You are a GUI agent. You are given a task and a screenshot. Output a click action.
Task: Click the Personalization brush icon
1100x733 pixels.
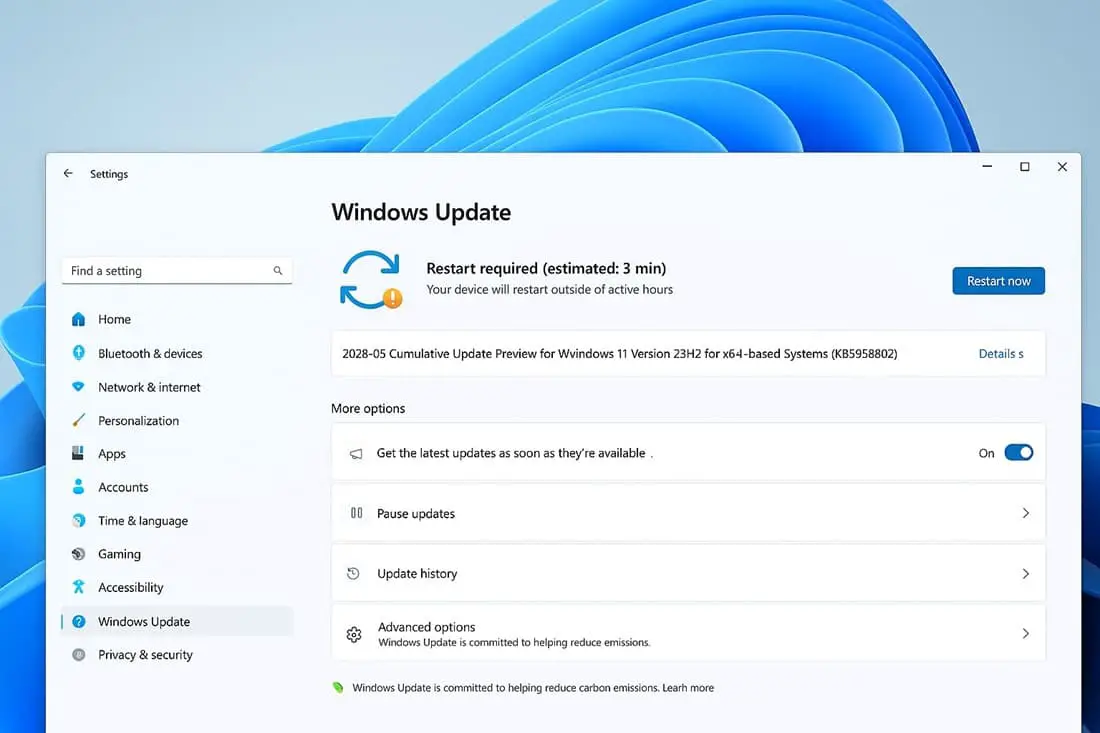pos(79,420)
